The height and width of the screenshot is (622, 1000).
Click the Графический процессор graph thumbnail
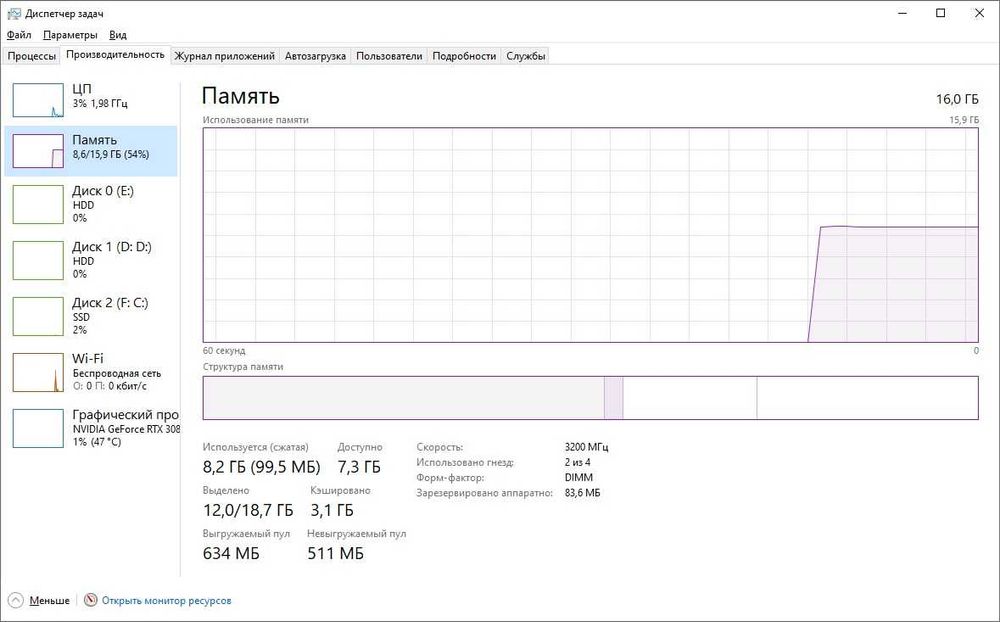38,429
